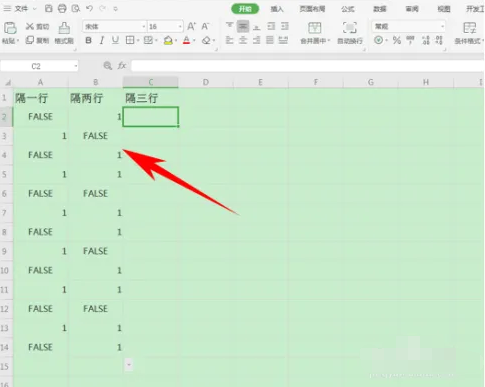The image size is (485, 387).
Task: Toggle vertical center alignment
Action: 243,26
